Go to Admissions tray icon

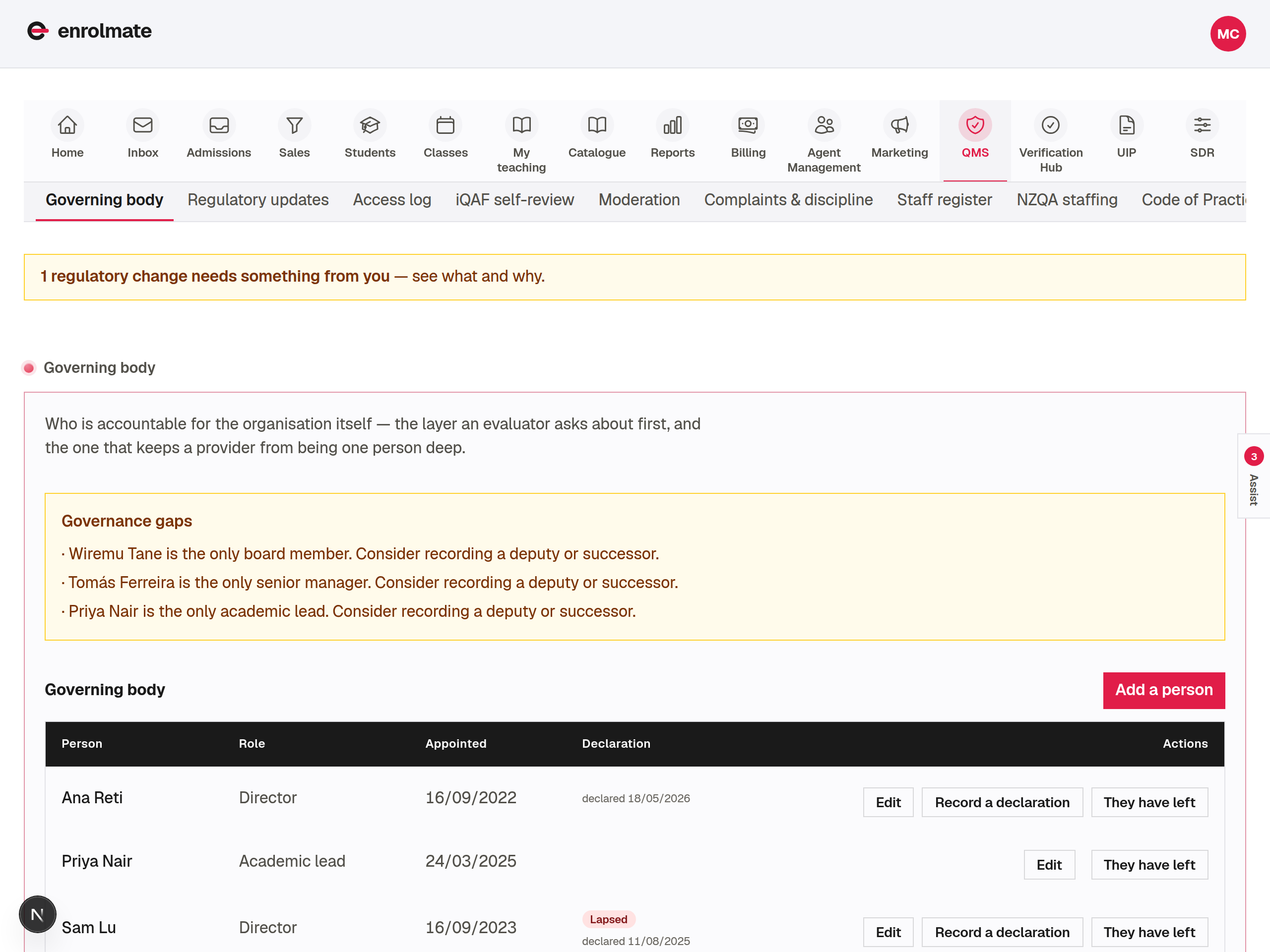219,124
